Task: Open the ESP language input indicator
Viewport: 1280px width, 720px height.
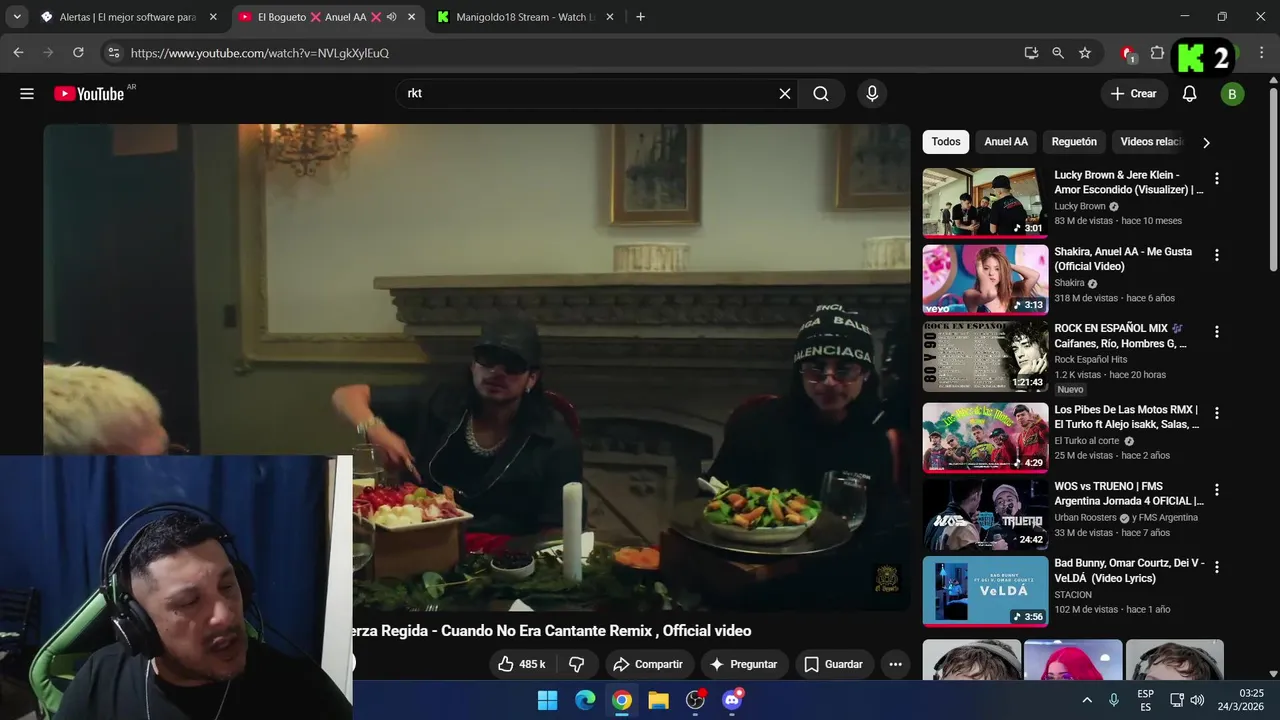Action: coord(1145,700)
